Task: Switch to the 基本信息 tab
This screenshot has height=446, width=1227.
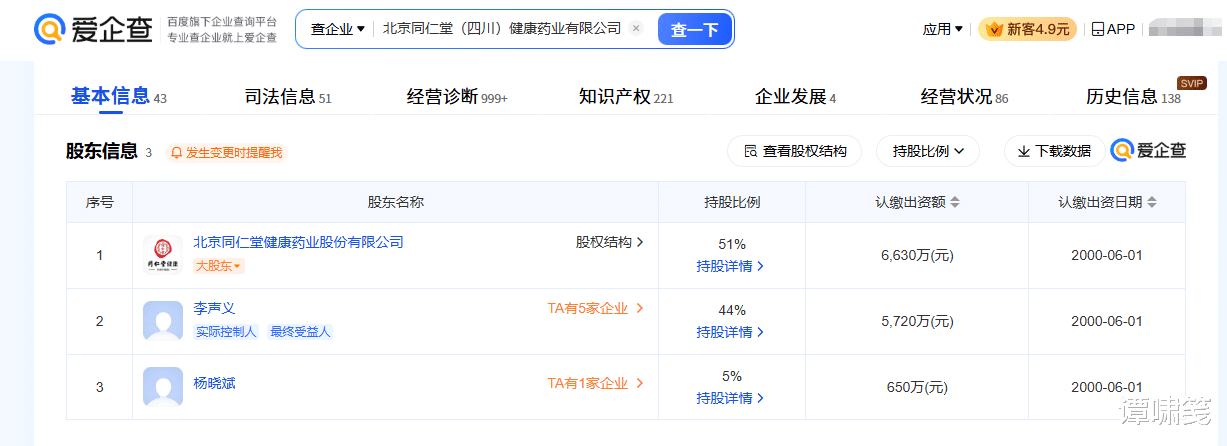Action: click(x=117, y=96)
